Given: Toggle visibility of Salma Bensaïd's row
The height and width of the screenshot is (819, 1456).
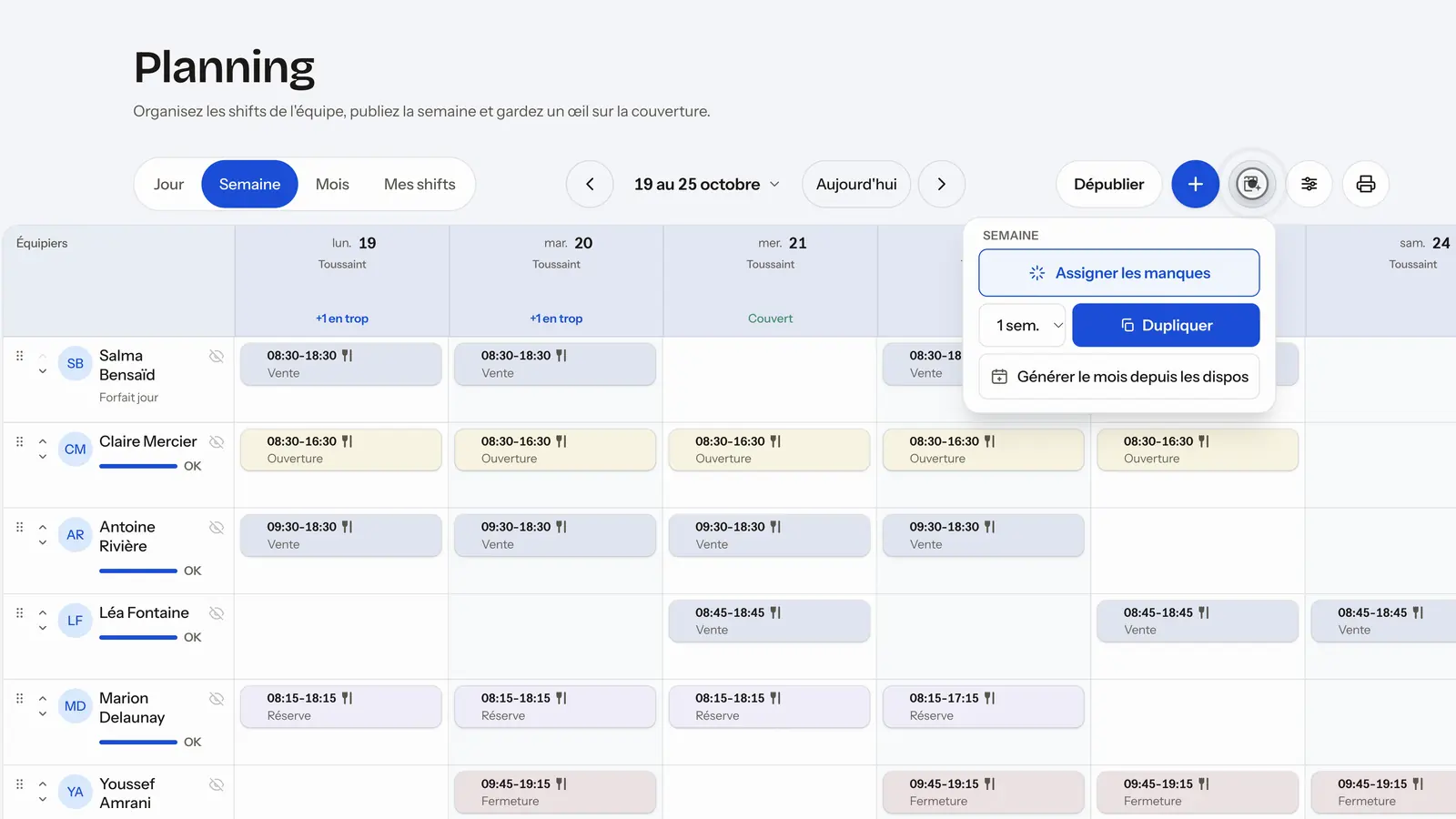Looking at the screenshot, I should pyautogui.click(x=217, y=356).
